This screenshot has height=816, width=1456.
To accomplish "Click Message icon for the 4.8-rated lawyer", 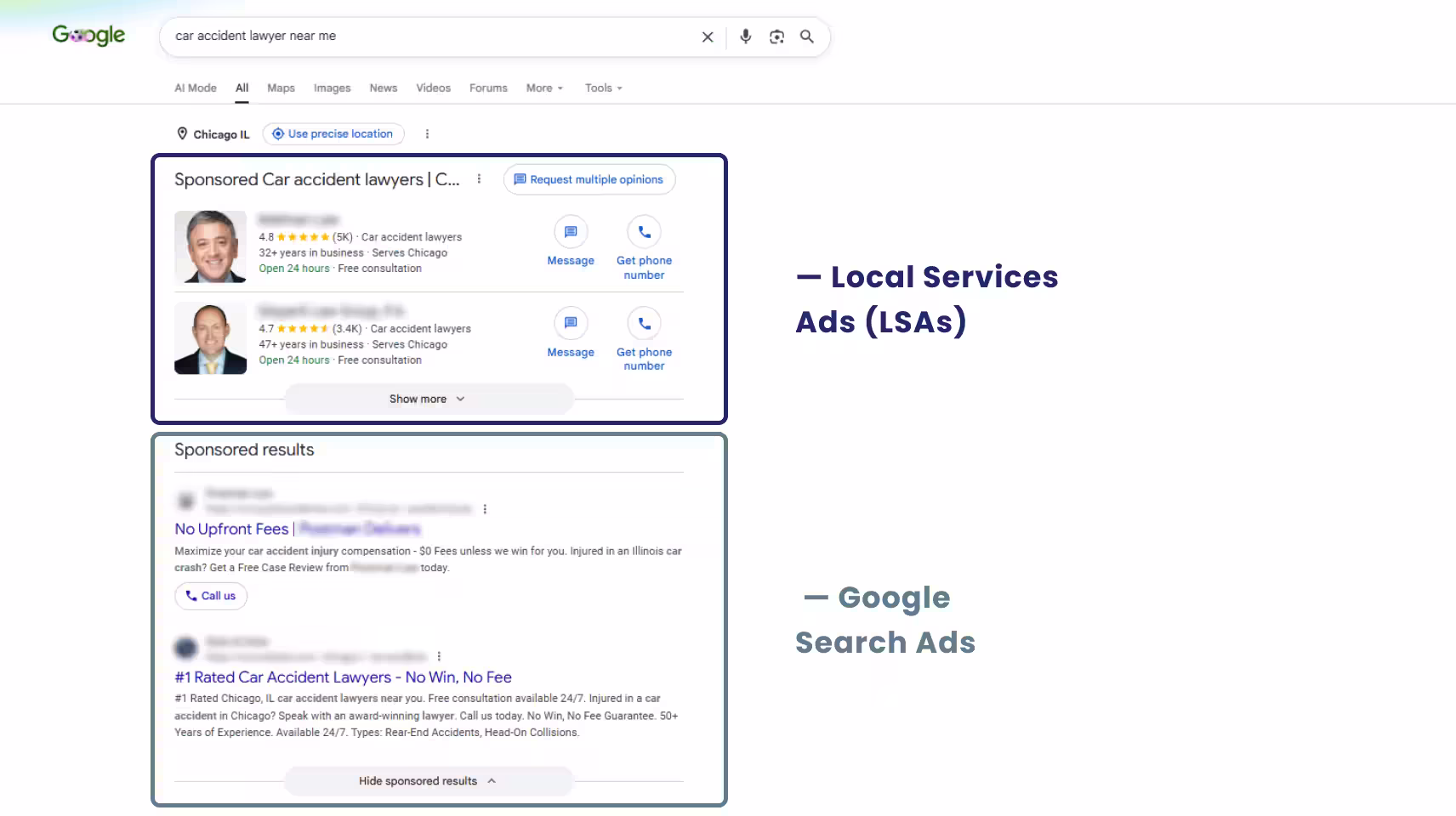I will click(x=571, y=231).
